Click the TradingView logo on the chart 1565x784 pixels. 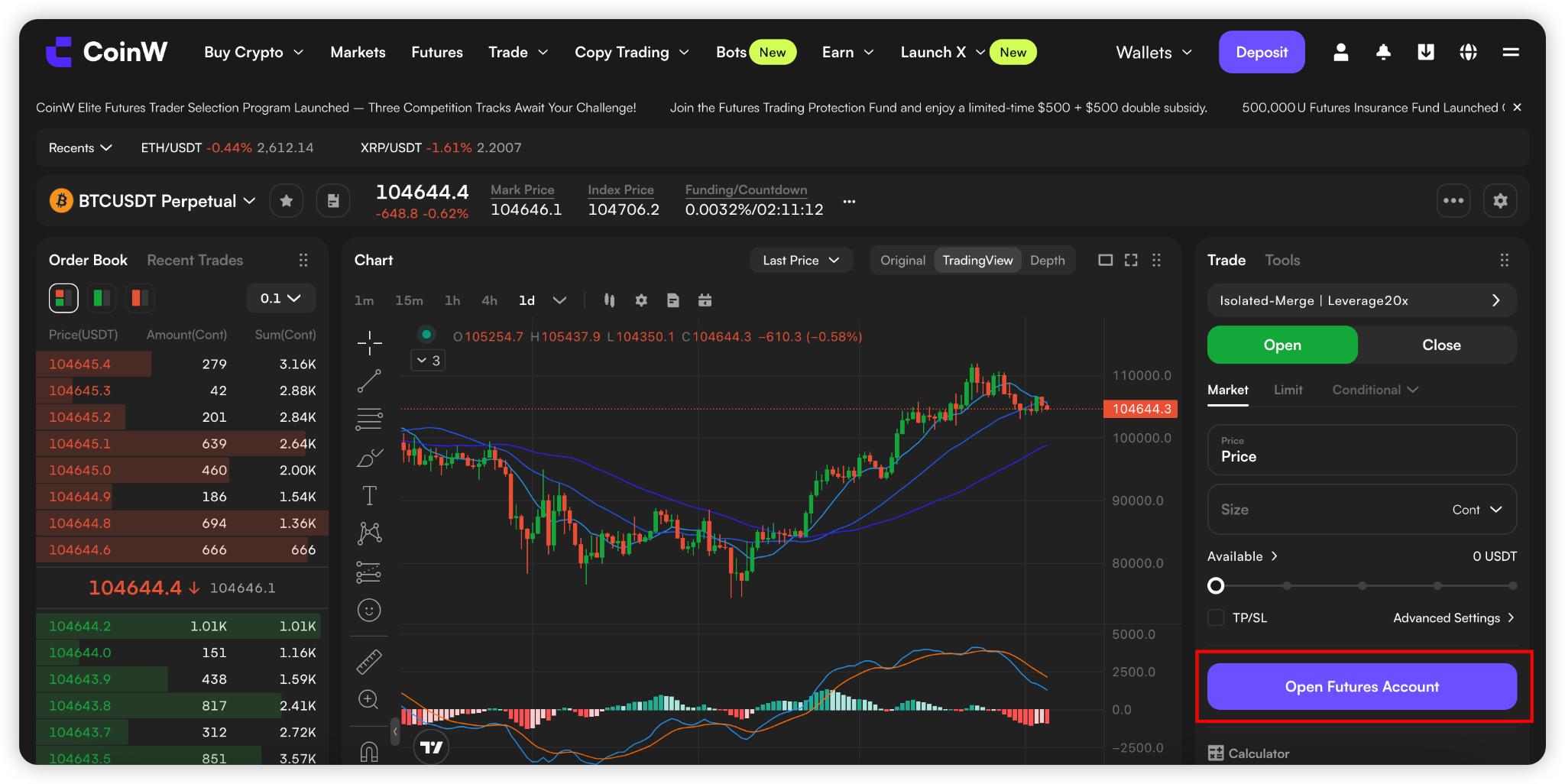pos(431,747)
